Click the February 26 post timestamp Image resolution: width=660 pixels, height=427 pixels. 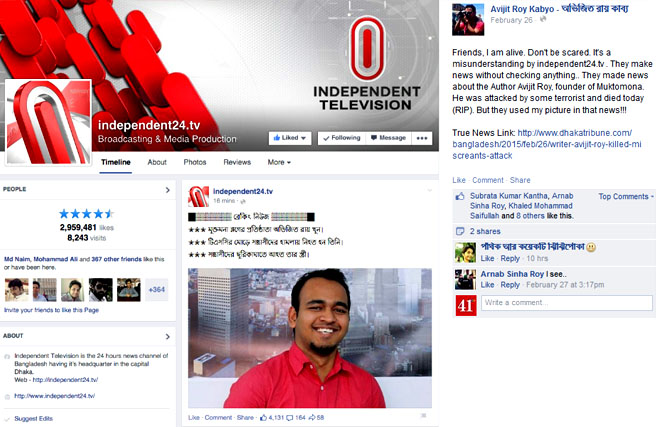[x=511, y=20]
